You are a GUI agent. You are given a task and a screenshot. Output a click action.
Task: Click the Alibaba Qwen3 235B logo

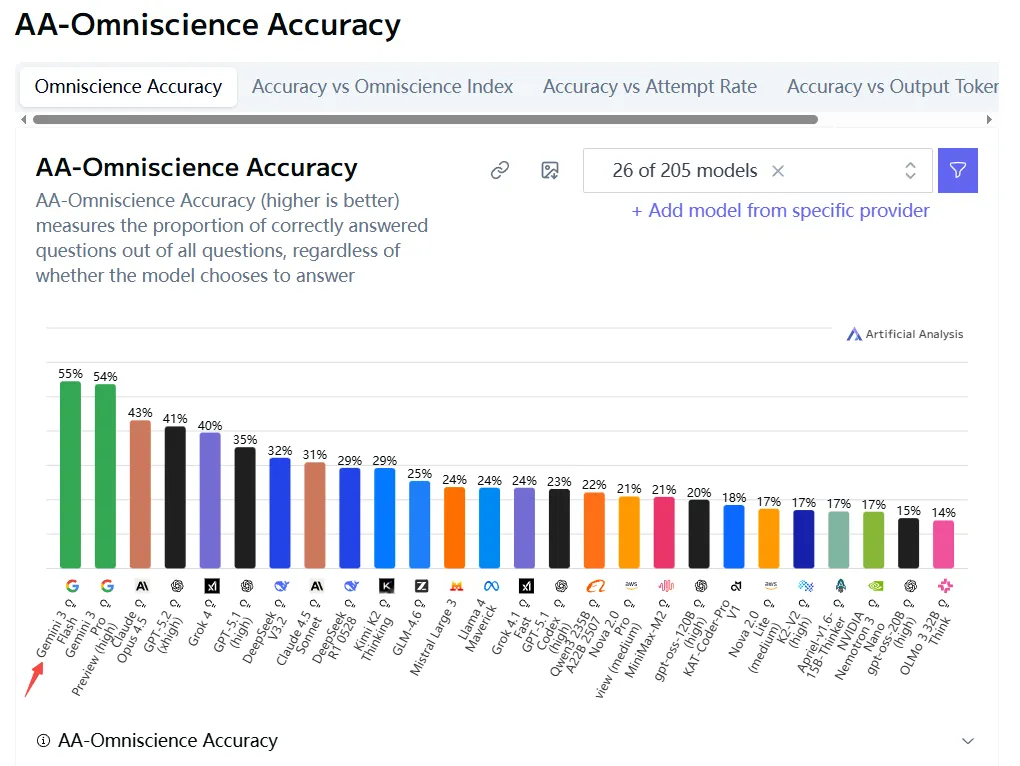pyautogui.click(x=595, y=586)
